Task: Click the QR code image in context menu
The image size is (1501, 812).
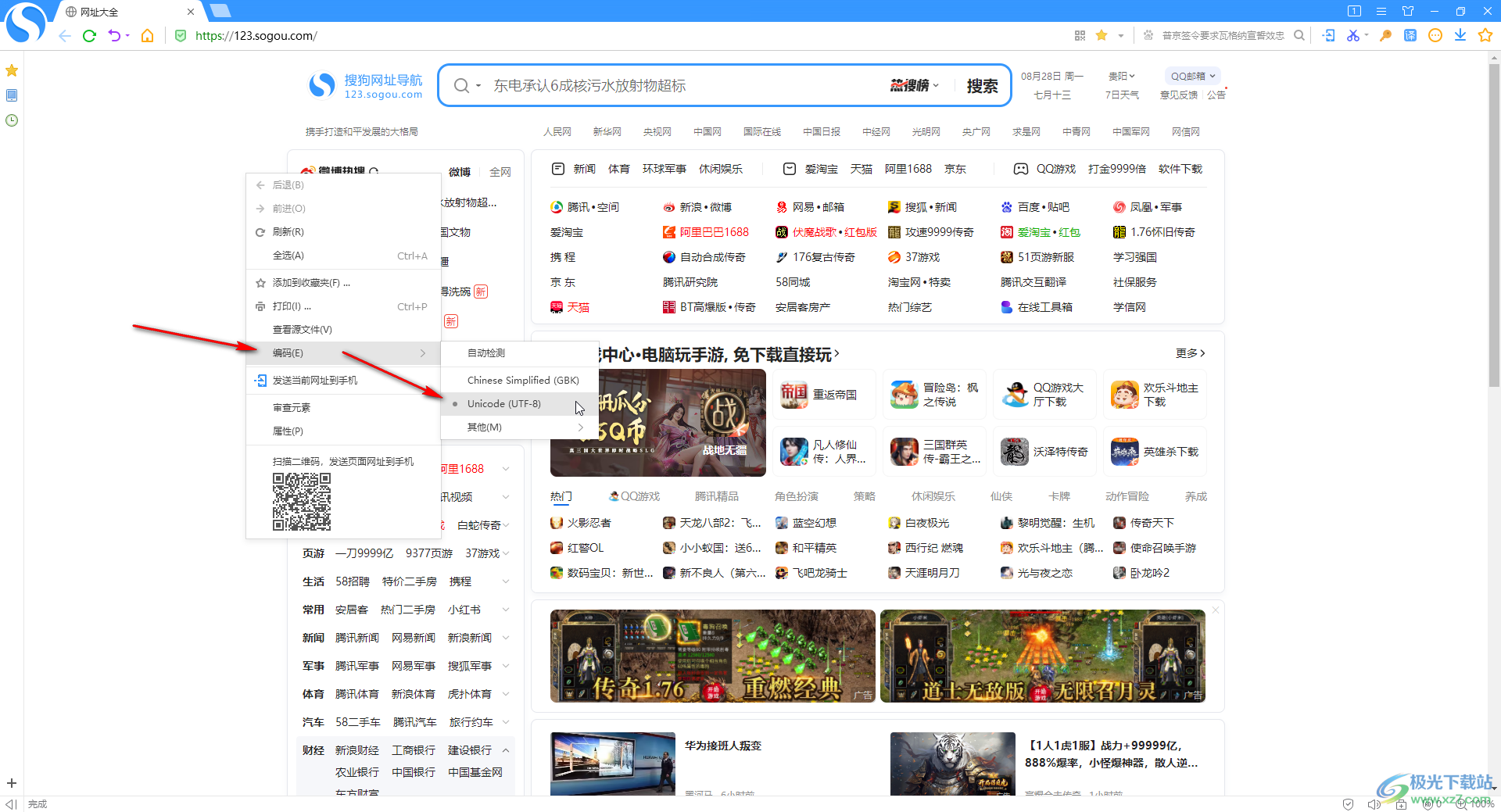Action: pos(301,502)
